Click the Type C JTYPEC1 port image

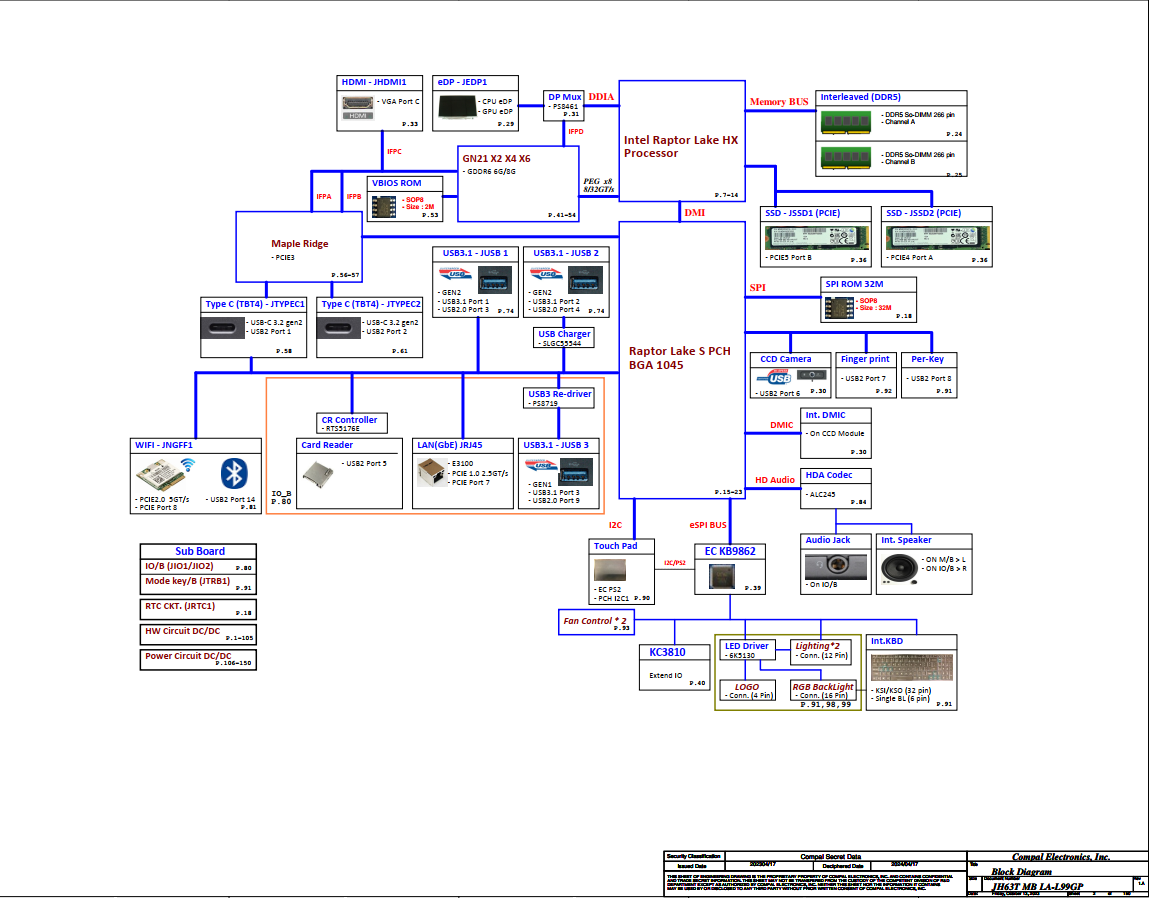226,329
